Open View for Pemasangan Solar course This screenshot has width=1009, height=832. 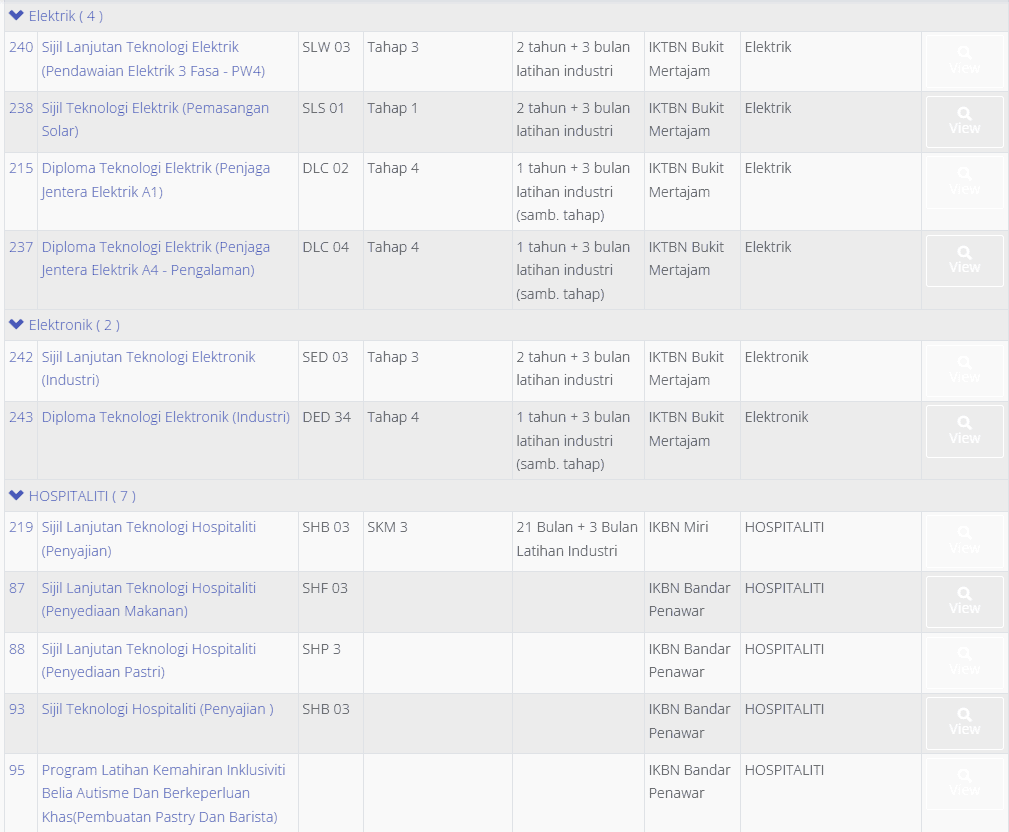click(964, 121)
